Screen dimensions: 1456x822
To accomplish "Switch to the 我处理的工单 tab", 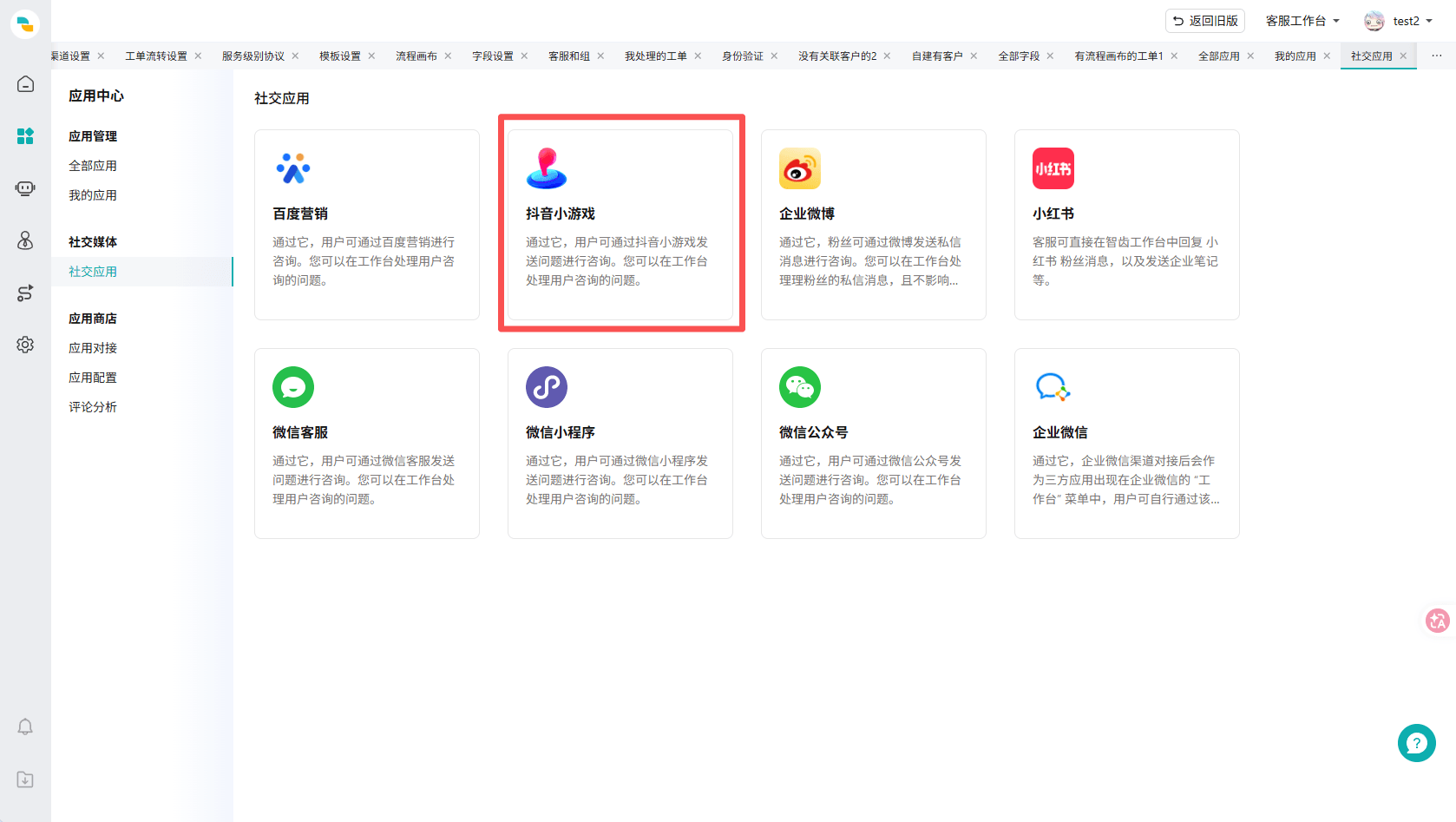I will pyautogui.click(x=656, y=56).
